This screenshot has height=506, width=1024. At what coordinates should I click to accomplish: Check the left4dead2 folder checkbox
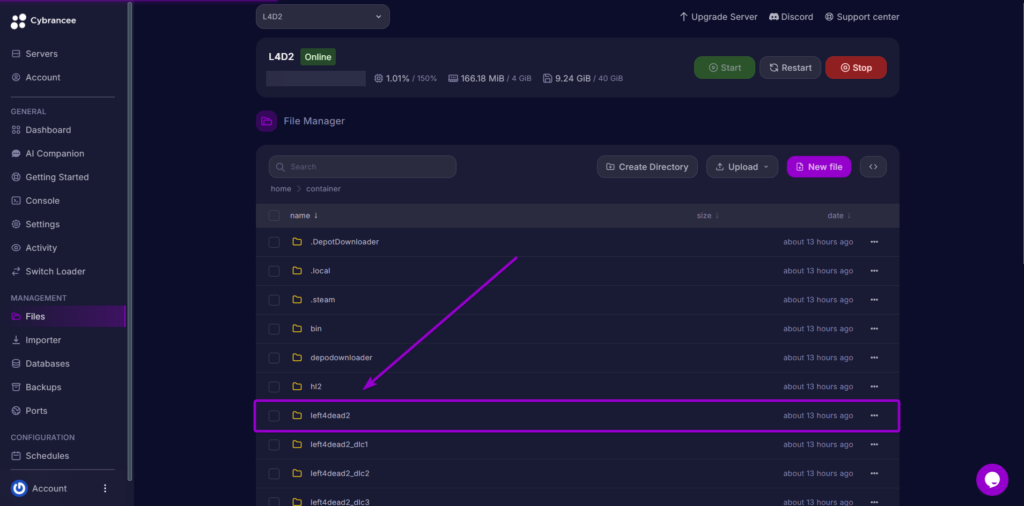274,416
